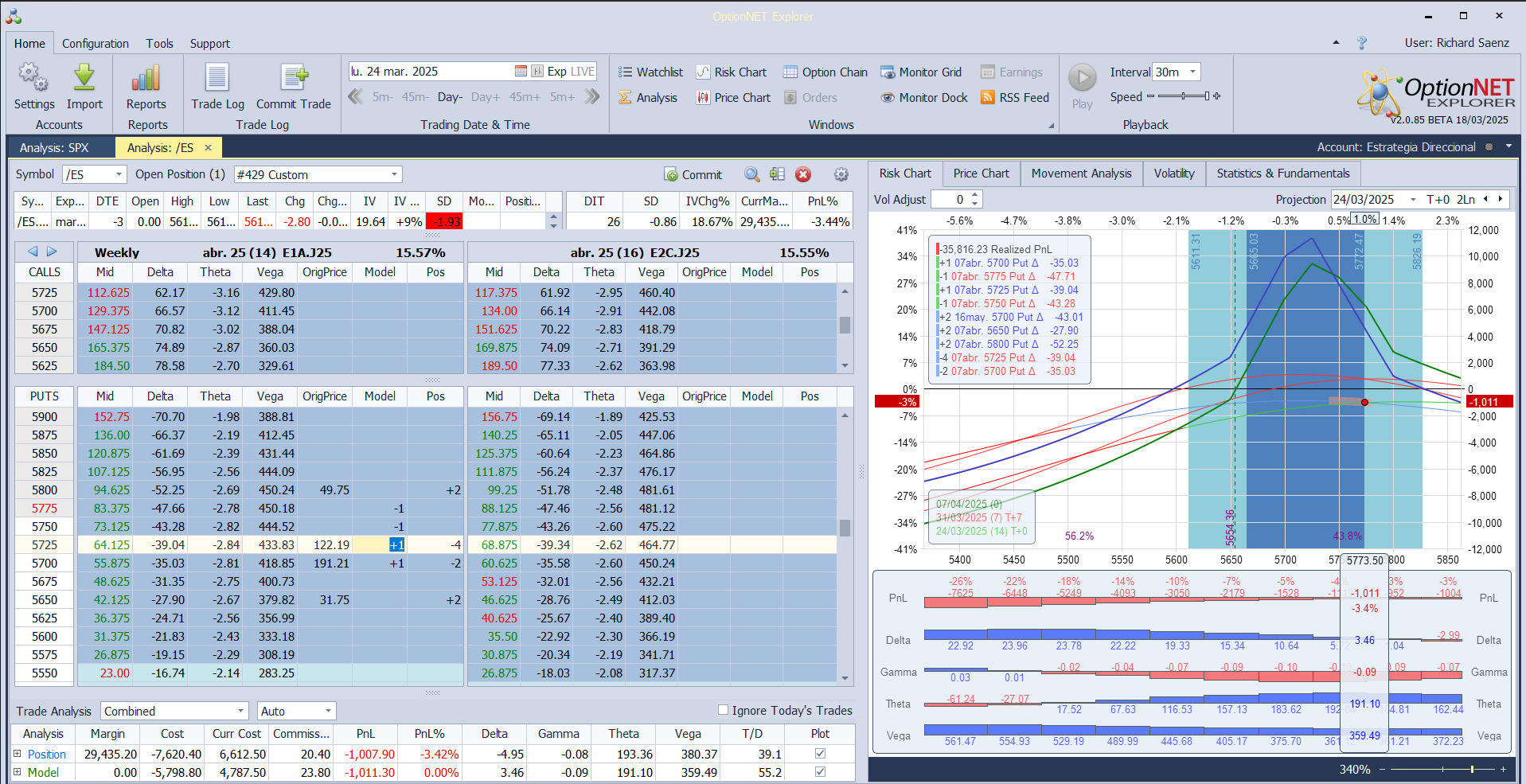This screenshot has width=1526, height=784.
Task: Switch to the Statistics & Fundamentals tab
Action: pyautogui.click(x=1283, y=174)
